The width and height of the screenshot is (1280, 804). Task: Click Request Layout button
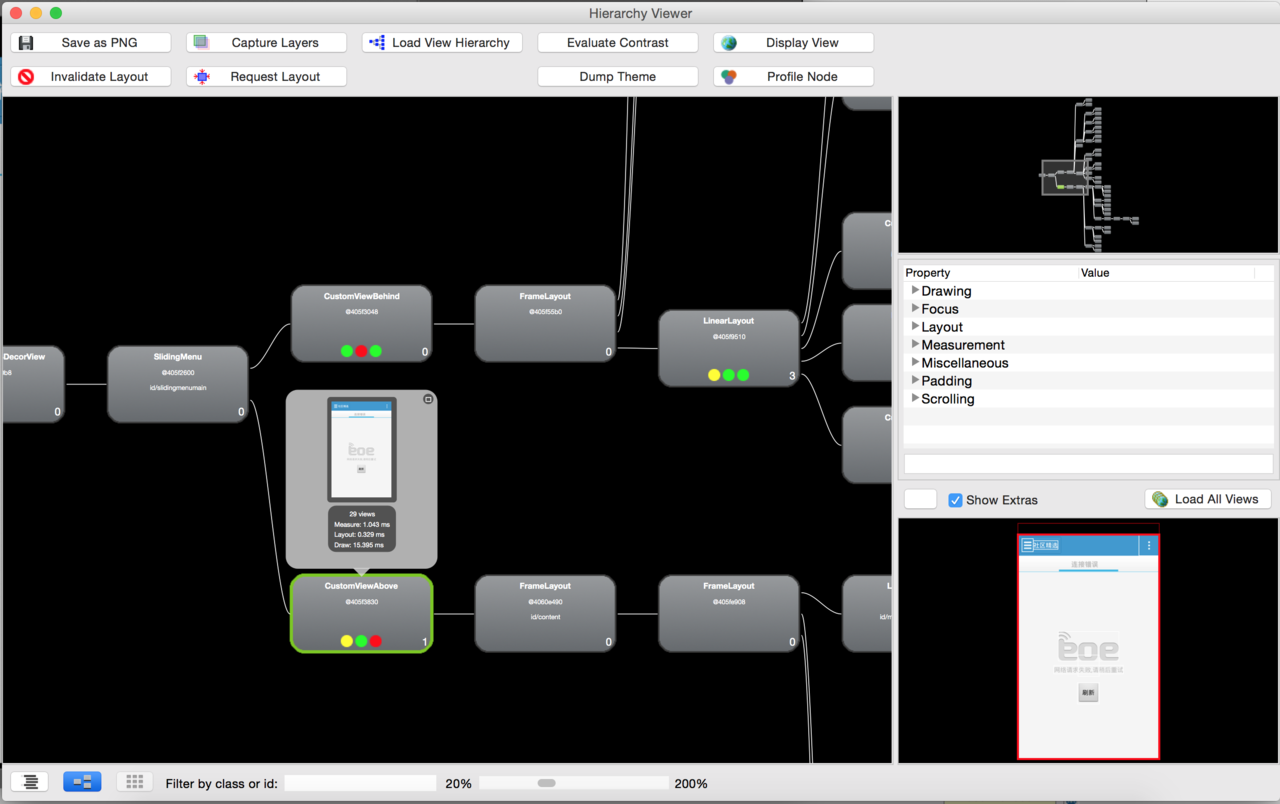coord(267,77)
